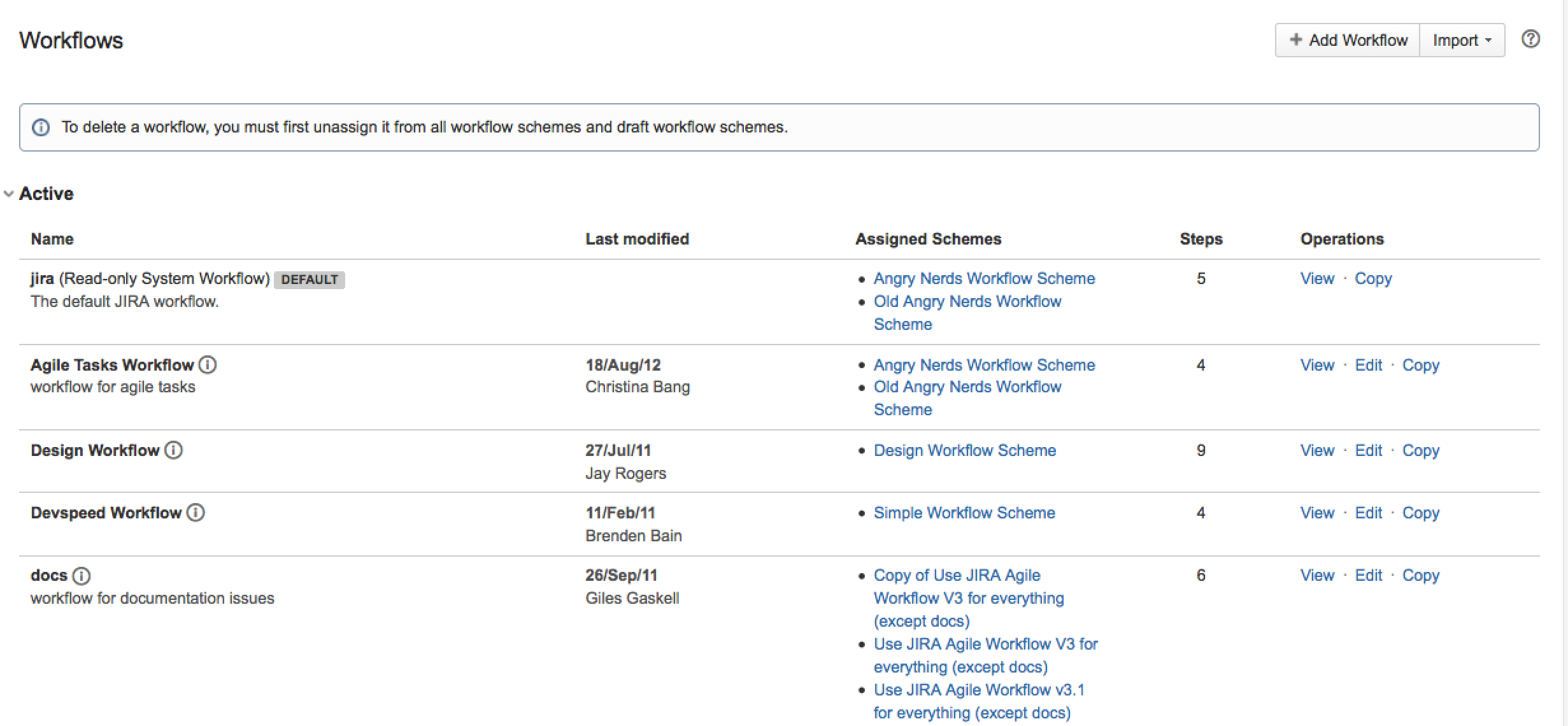Click the Assigned Schemes column header
This screenshot has height=726, width=1568.
[928, 239]
